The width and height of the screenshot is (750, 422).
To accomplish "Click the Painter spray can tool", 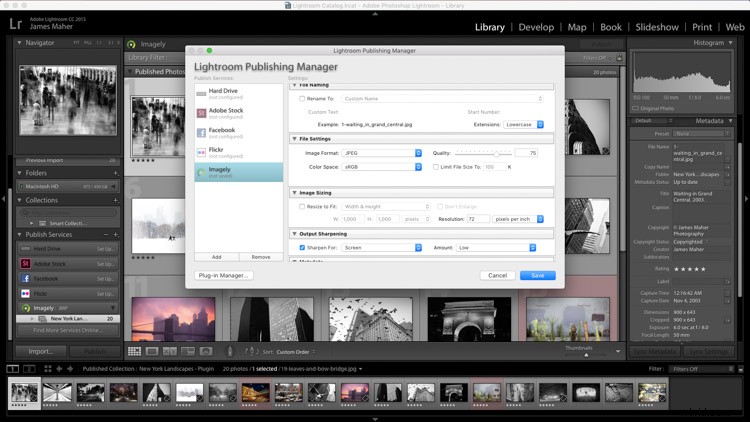I will [x=230, y=352].
